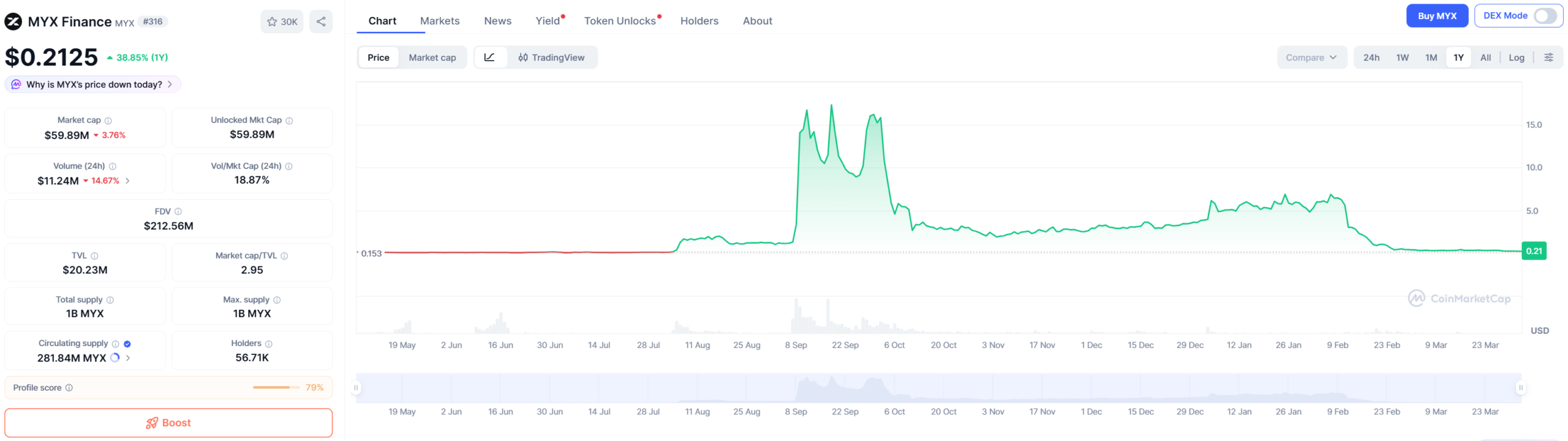Open chart settings sliders icon

(x=1548, y=58)
